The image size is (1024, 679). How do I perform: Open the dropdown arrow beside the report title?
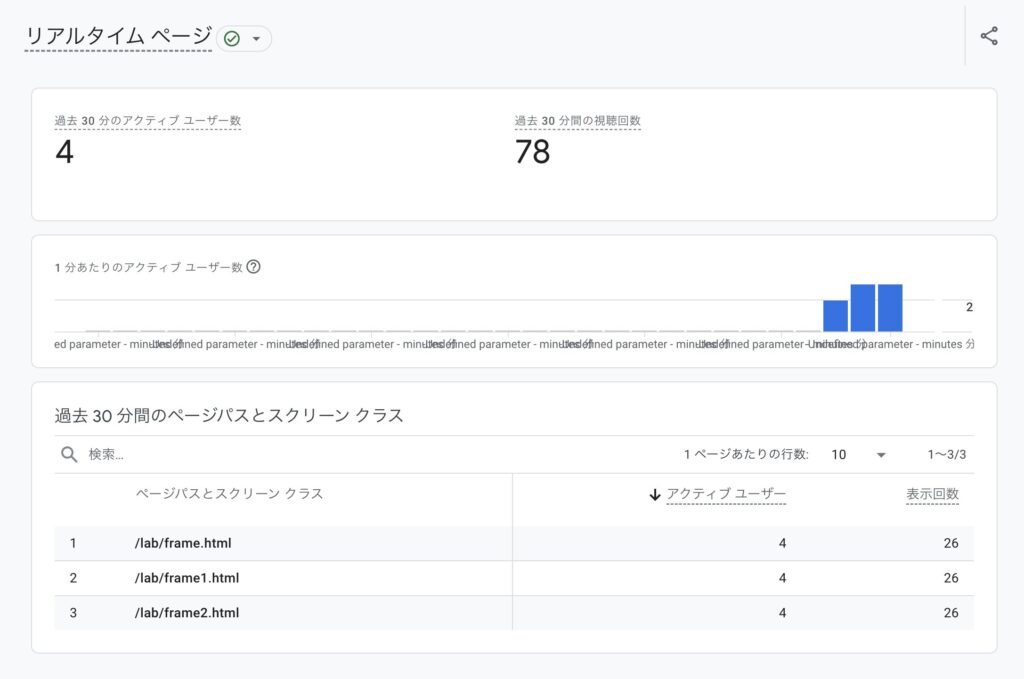[256, 39]
